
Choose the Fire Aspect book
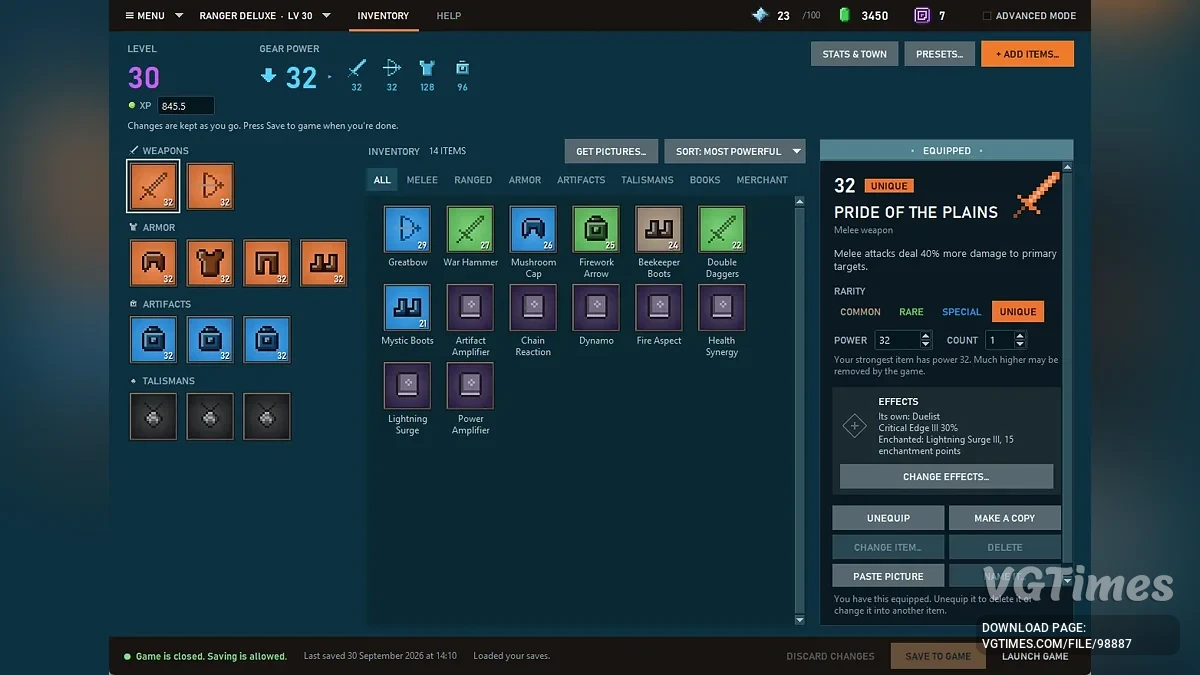pos(659,308)
